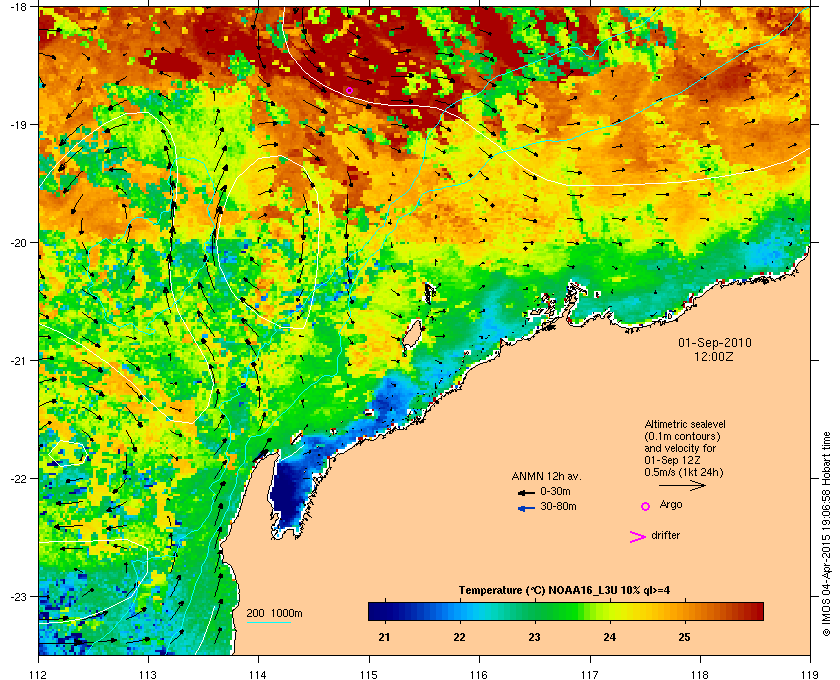Click the longitude axis label 112

[x=39, y=674]
